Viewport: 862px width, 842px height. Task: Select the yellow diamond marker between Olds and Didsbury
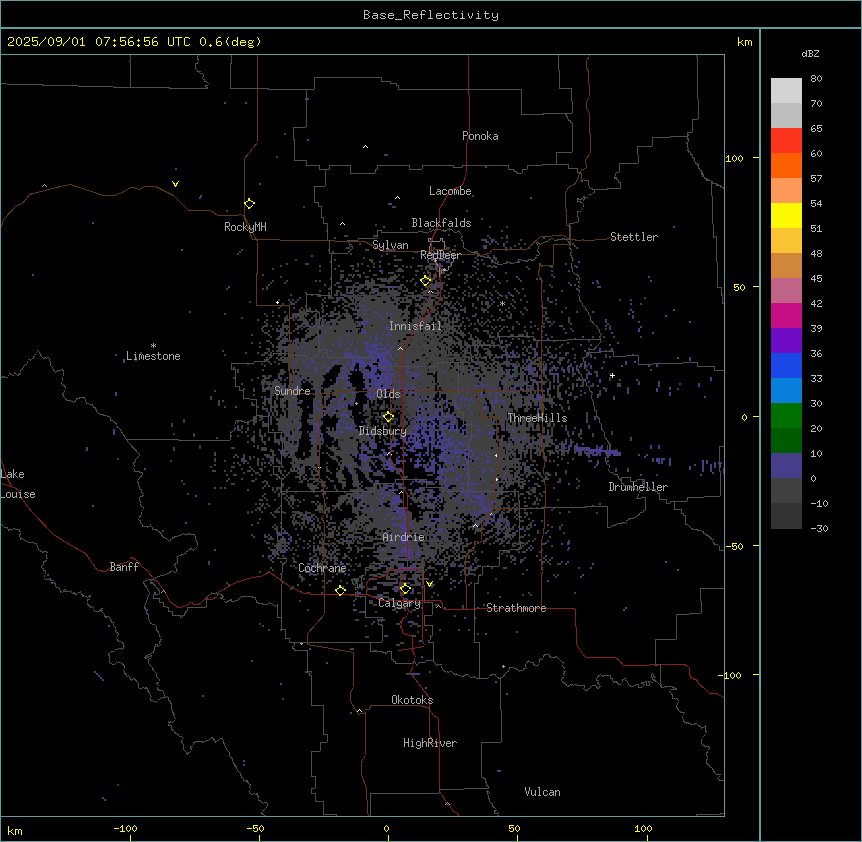coord(388,417)
